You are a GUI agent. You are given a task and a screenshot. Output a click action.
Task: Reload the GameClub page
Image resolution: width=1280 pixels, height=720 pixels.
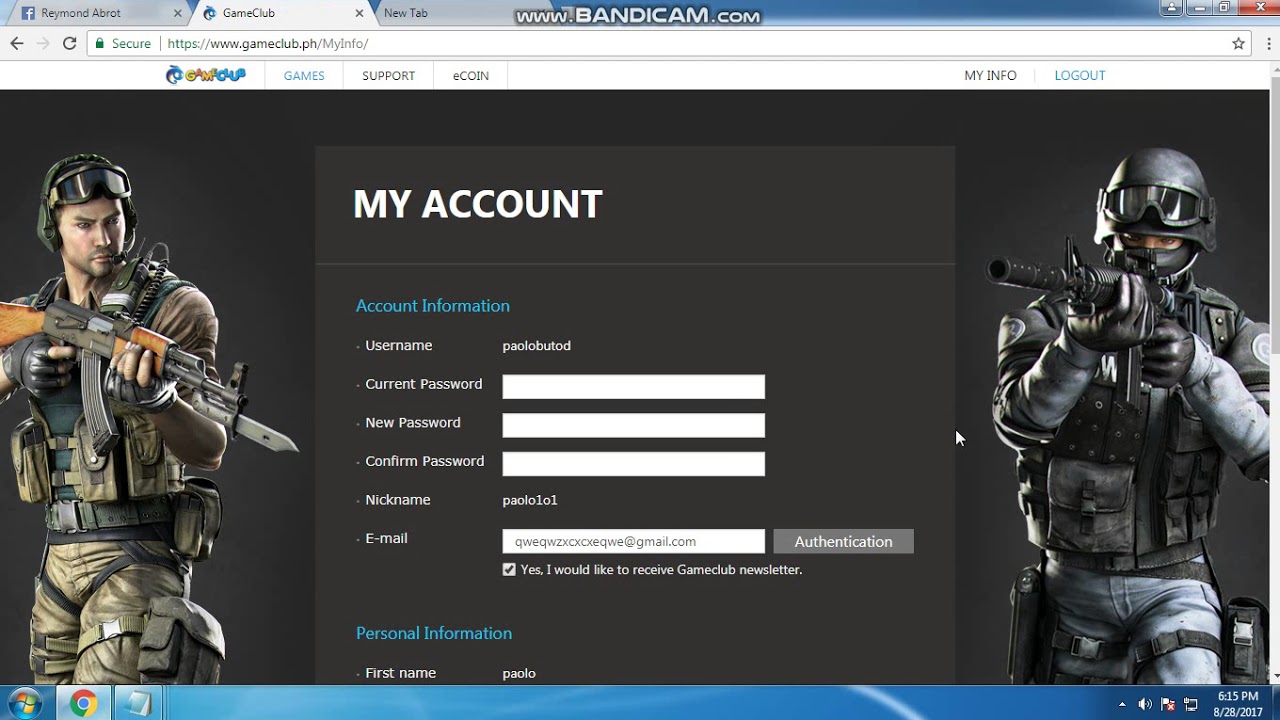coord(69,43)
